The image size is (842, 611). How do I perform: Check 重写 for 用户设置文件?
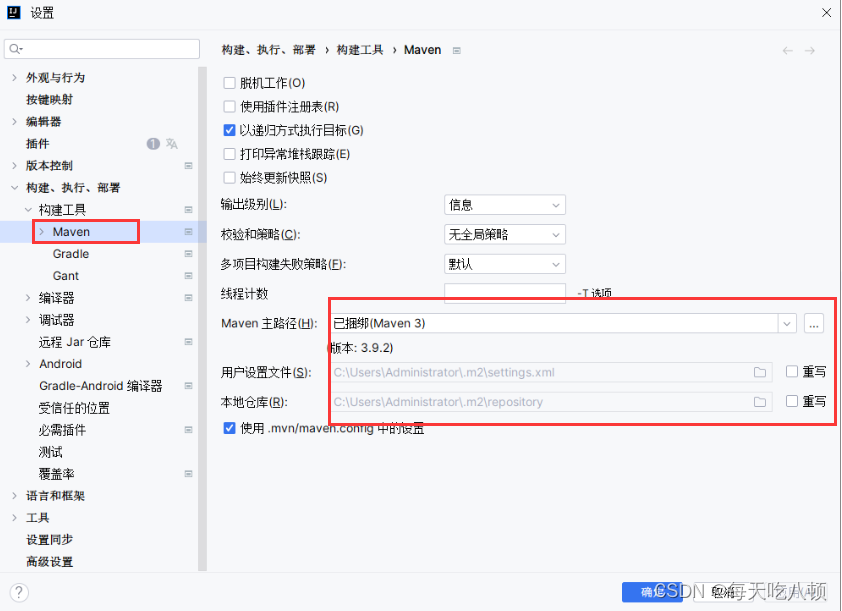point(792,372)
